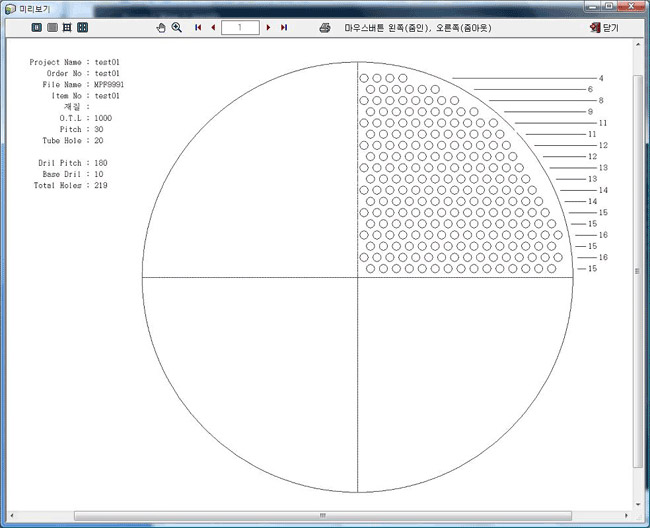The width and height of the screenshot is (650, 528).
Task: Click the 'Dril Pitch : 180' text
Action: (73, 163)
